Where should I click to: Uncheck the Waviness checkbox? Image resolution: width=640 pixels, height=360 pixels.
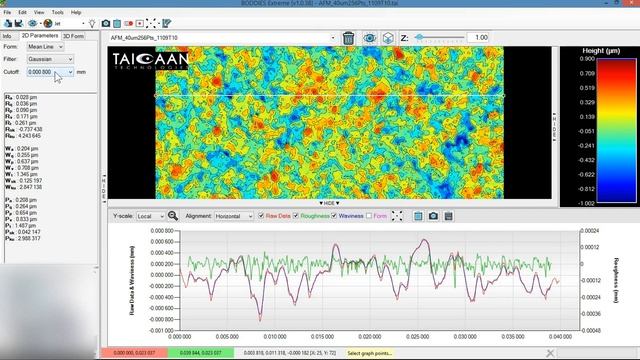(334, 216)
